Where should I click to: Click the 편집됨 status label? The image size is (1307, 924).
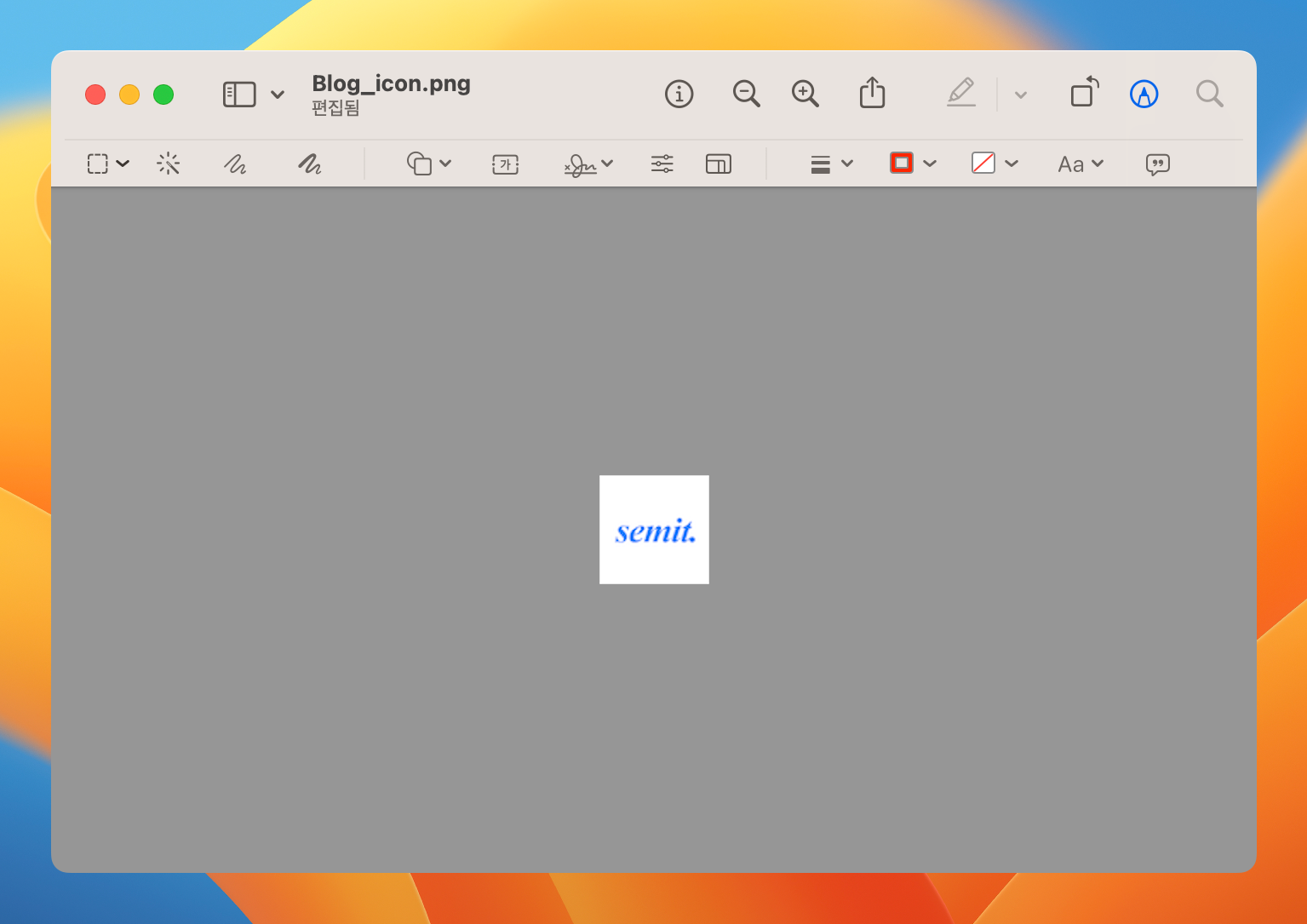[335, 108]
